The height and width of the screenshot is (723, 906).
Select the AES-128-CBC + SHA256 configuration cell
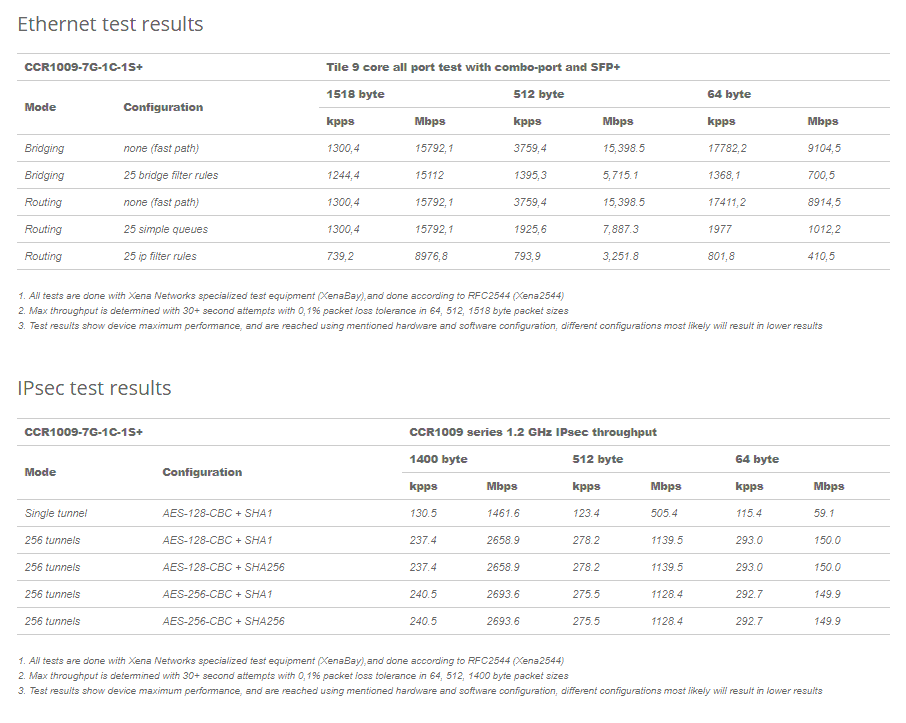(x=224, y=568)
